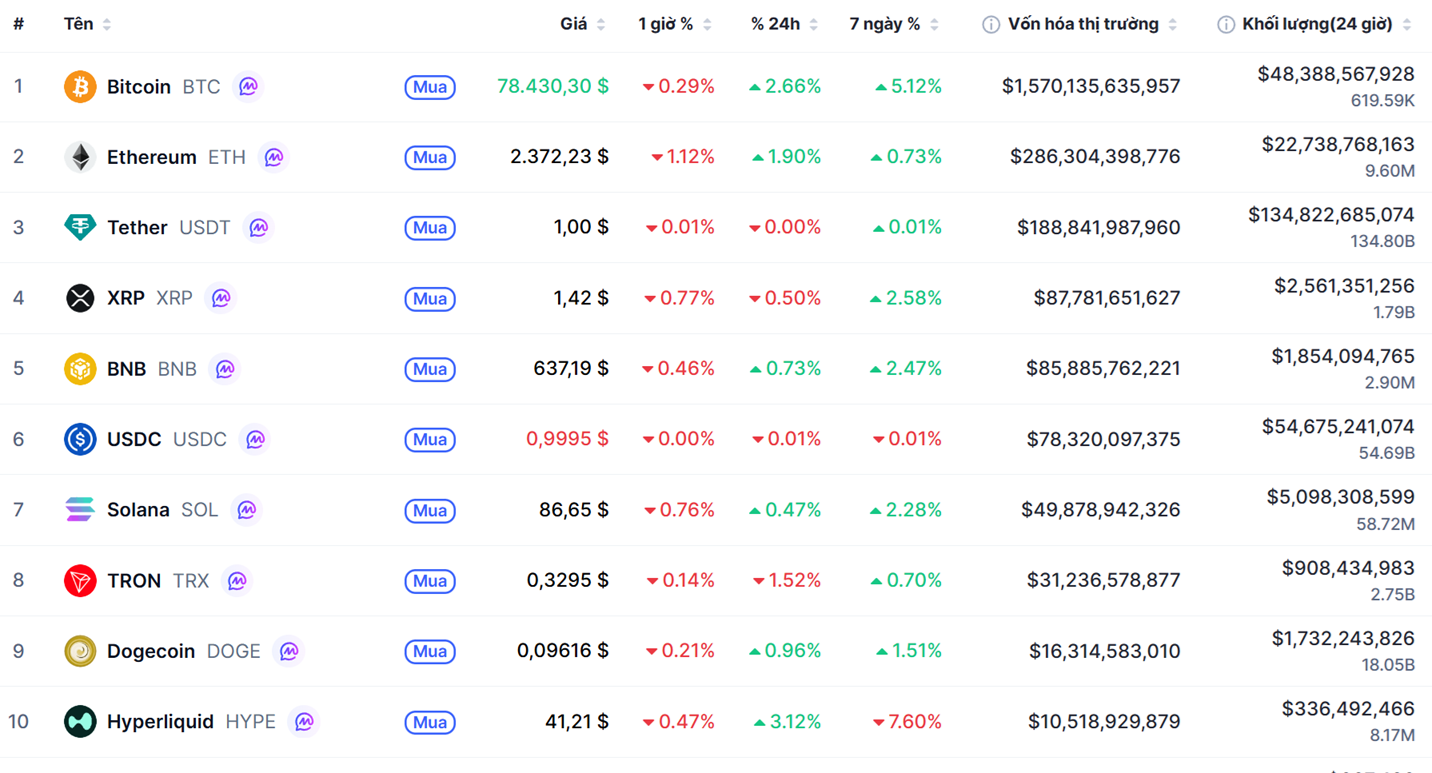
Task: Open the purple chart badge next to USDC
Action: click(255, 439)
